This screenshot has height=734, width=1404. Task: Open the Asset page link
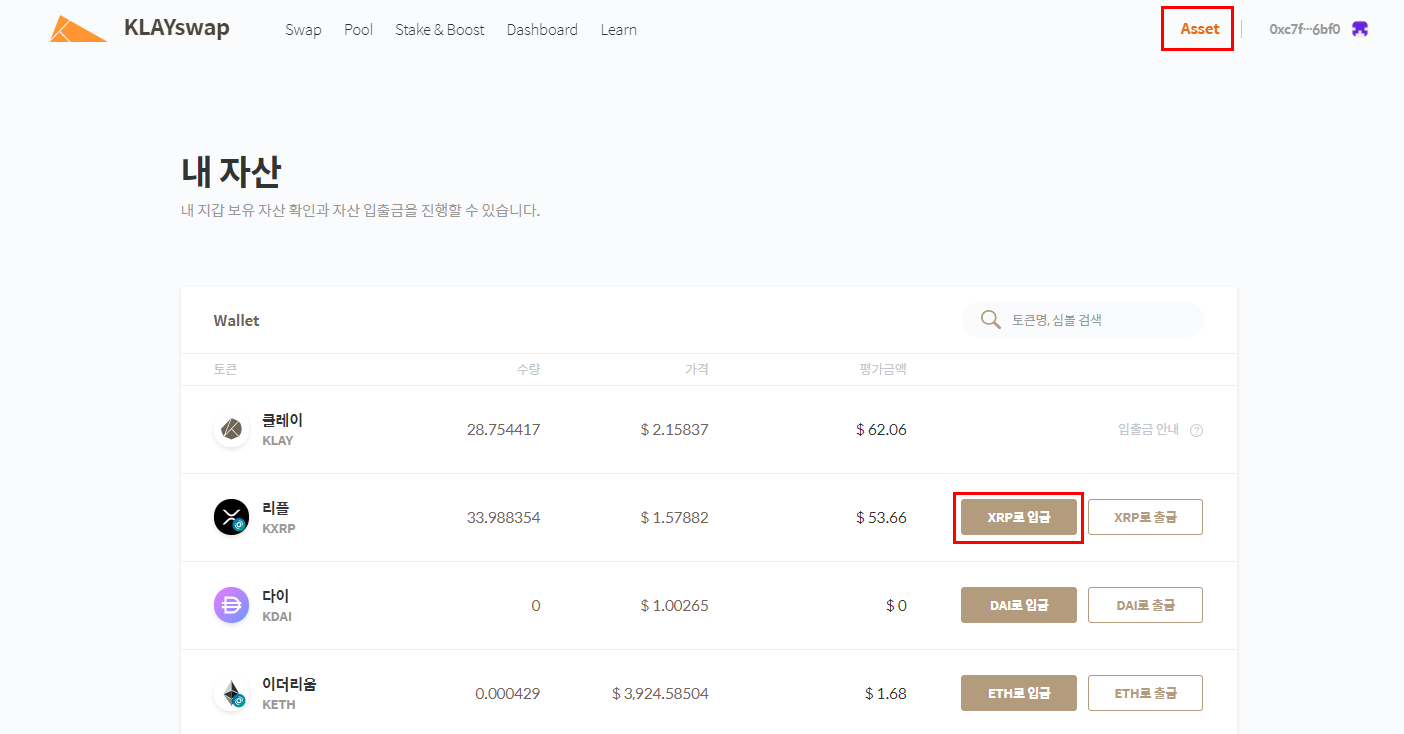(1199, 29)
